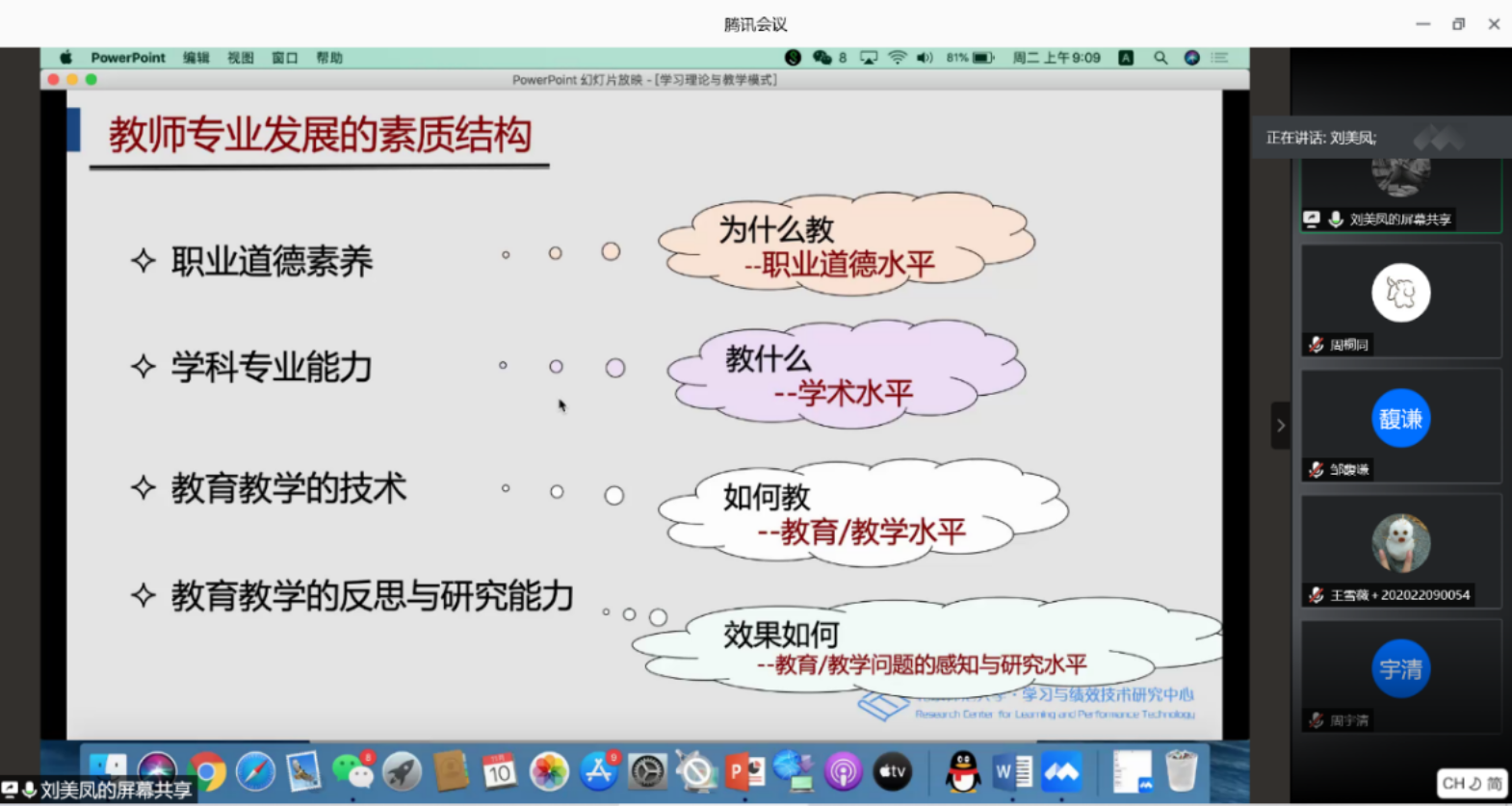Image resolution: width=1512 pixels, height=806 pixels.
Task: Open System Preferences gear in dock
Action: [647, 771]
